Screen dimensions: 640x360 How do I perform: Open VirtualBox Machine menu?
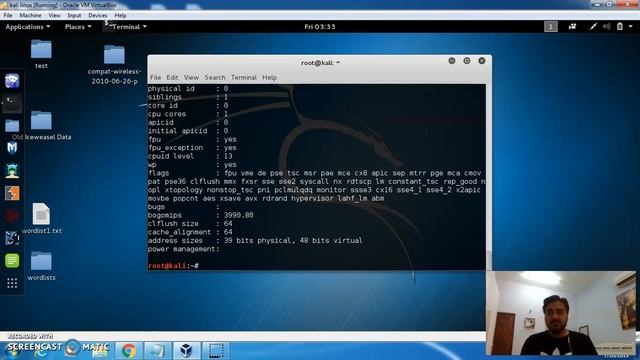coord(30,15)
